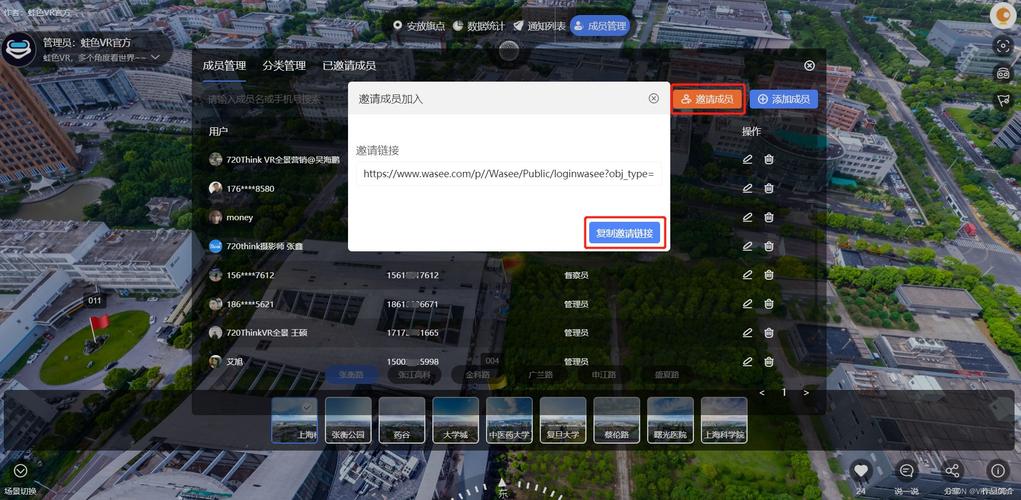Click the invitation link URL field

(509, 174)
